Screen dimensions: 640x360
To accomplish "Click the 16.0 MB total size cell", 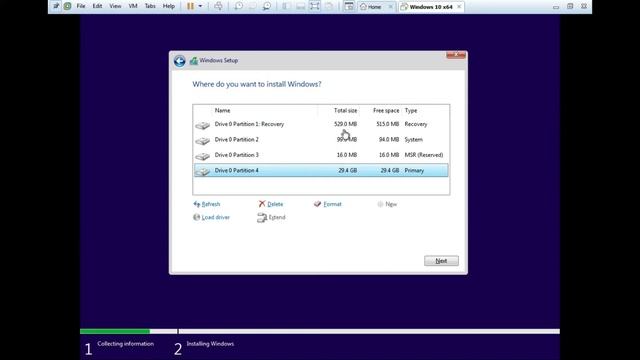I will pyautogui.click(x=347, y=155).
